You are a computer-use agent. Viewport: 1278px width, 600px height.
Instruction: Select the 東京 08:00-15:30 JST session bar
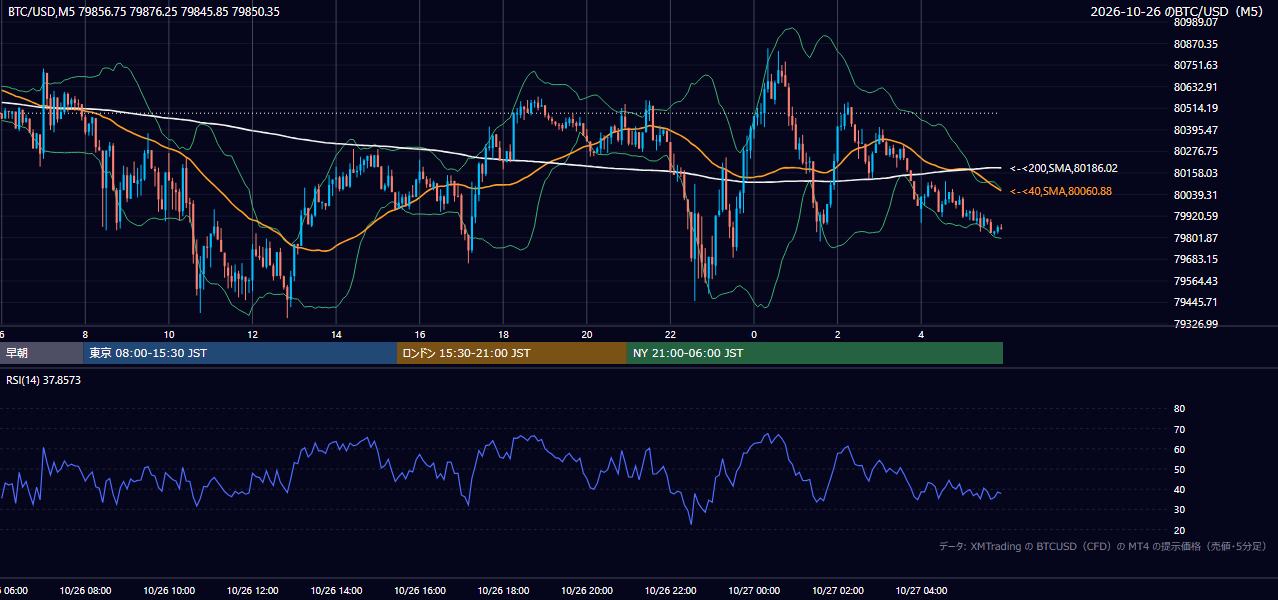[x=240, y=353]
